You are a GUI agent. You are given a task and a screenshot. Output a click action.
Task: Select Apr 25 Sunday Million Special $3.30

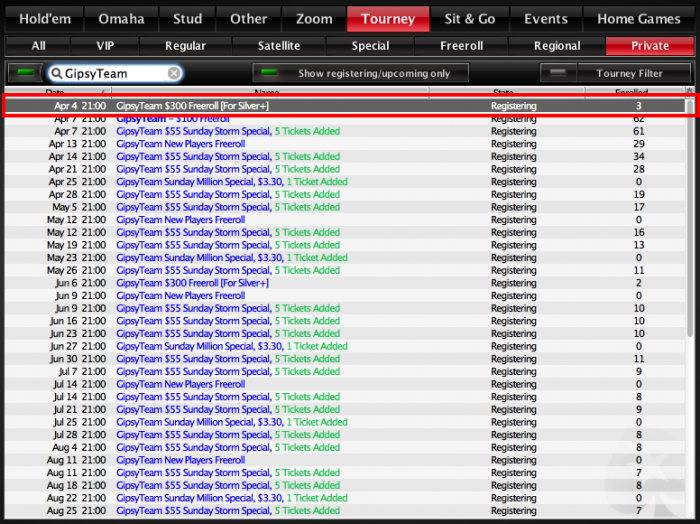(345, 182)
